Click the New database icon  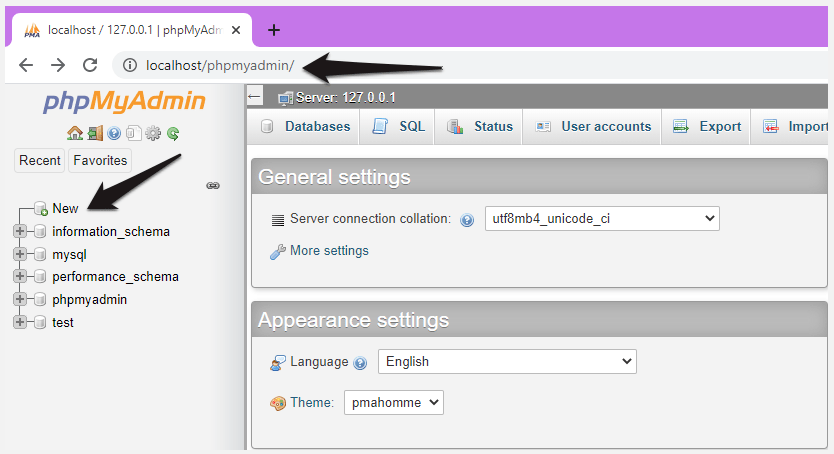(x=41, y=208)
